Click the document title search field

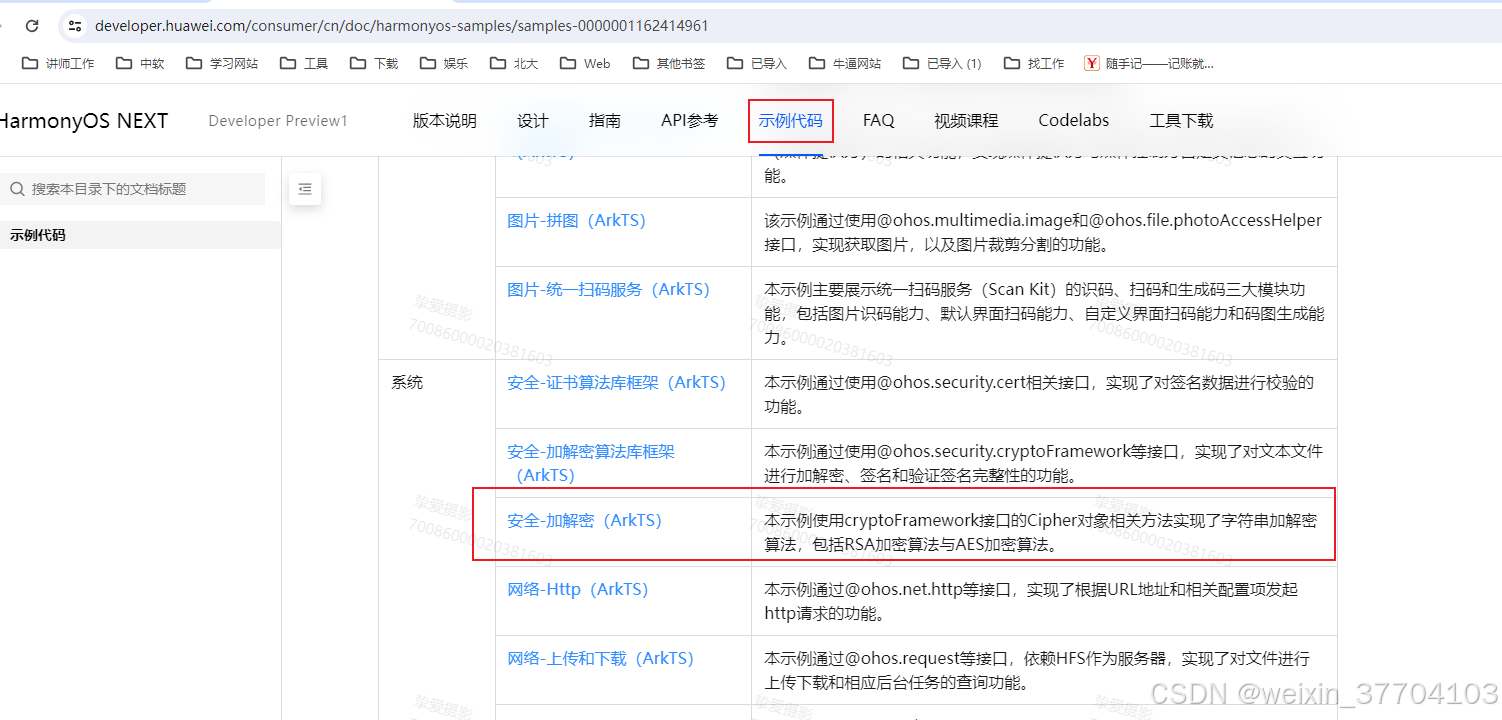133,189
